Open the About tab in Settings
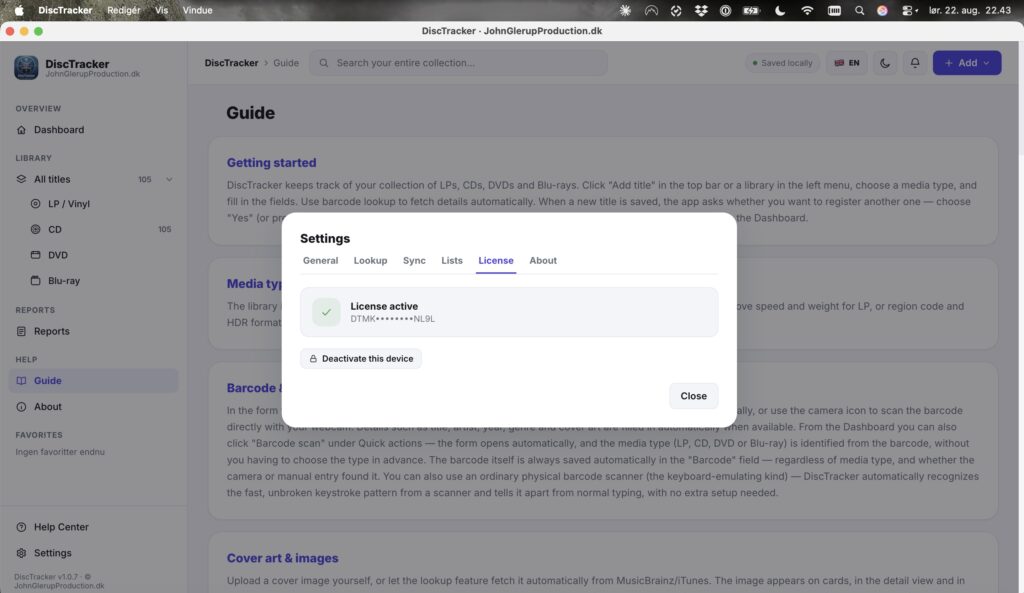Image resolution: width=1024 pixels, height=593 pixels. (543, 260)
